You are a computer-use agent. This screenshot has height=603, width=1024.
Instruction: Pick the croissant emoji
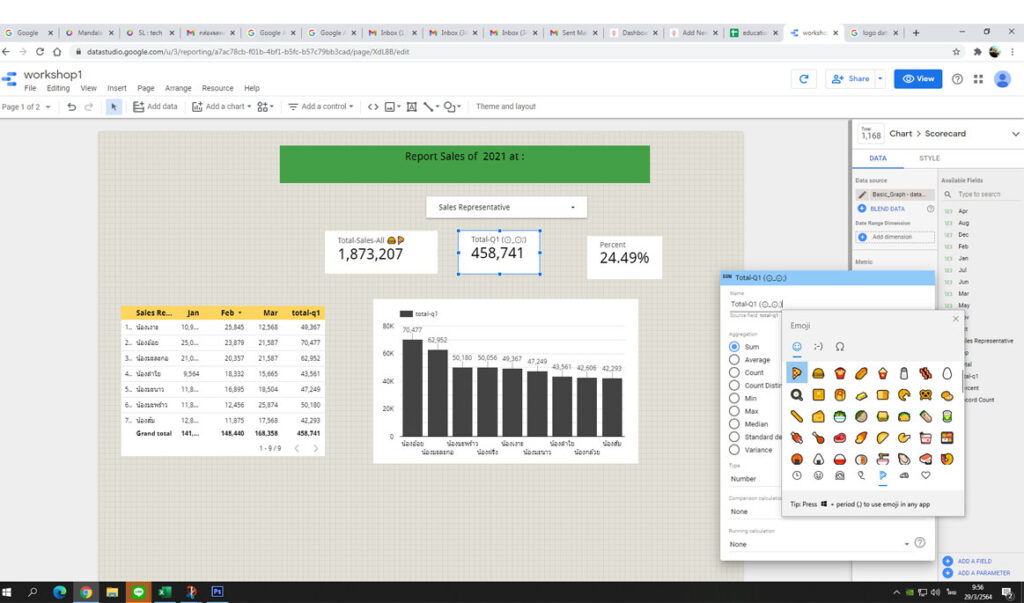[x=904, y=395]
